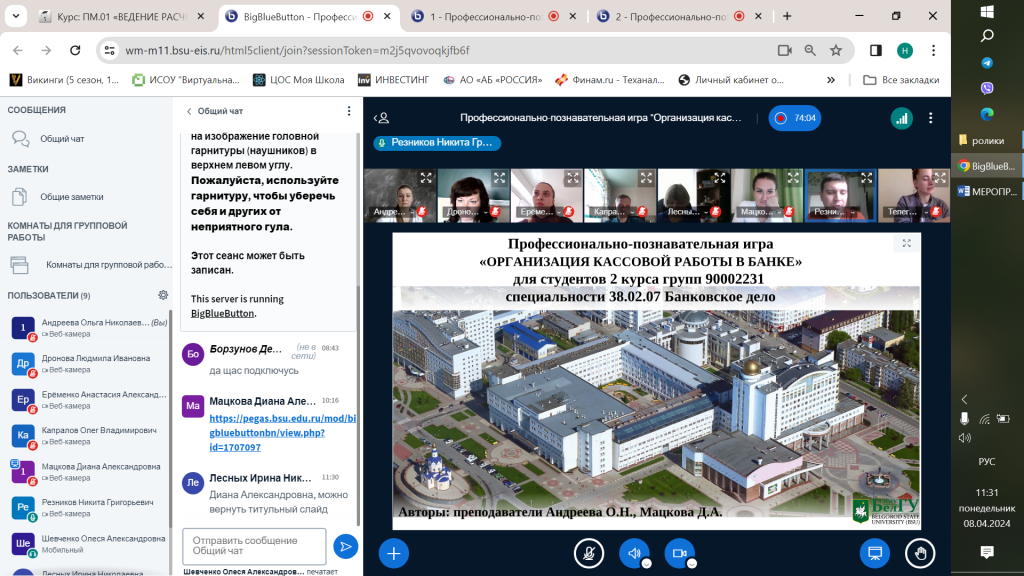Raise hand using the hand icon
This screenshot has width=1024, height=576.
tap(920, 553)
